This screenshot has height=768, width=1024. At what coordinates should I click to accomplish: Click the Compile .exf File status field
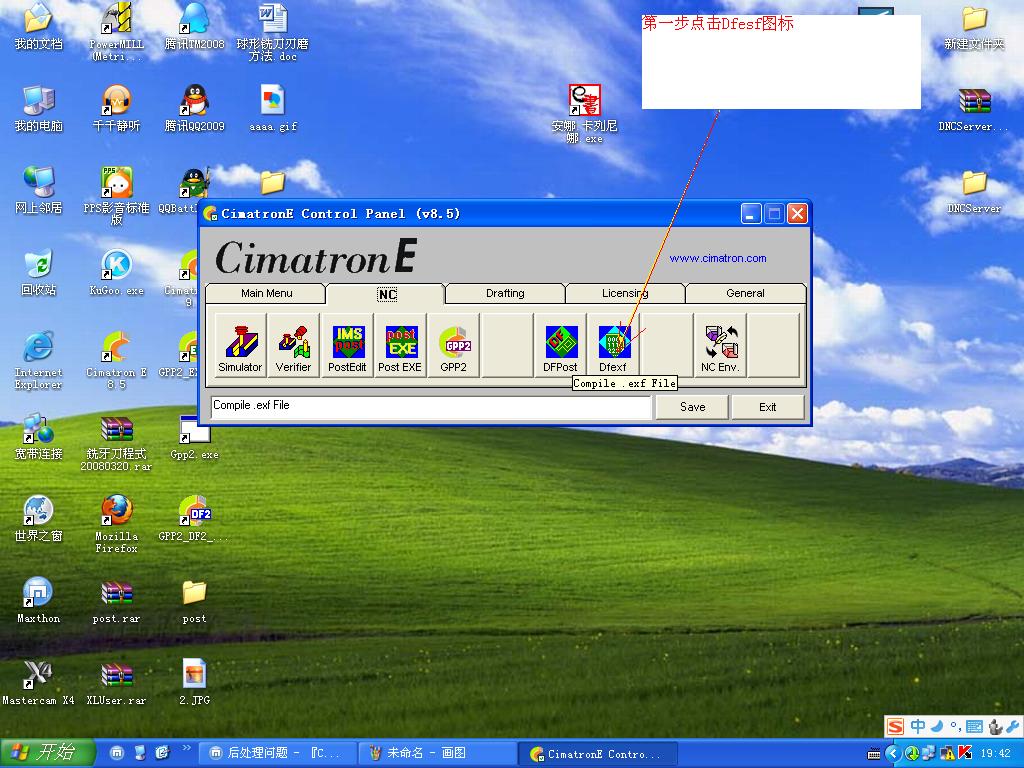point(431,406)
